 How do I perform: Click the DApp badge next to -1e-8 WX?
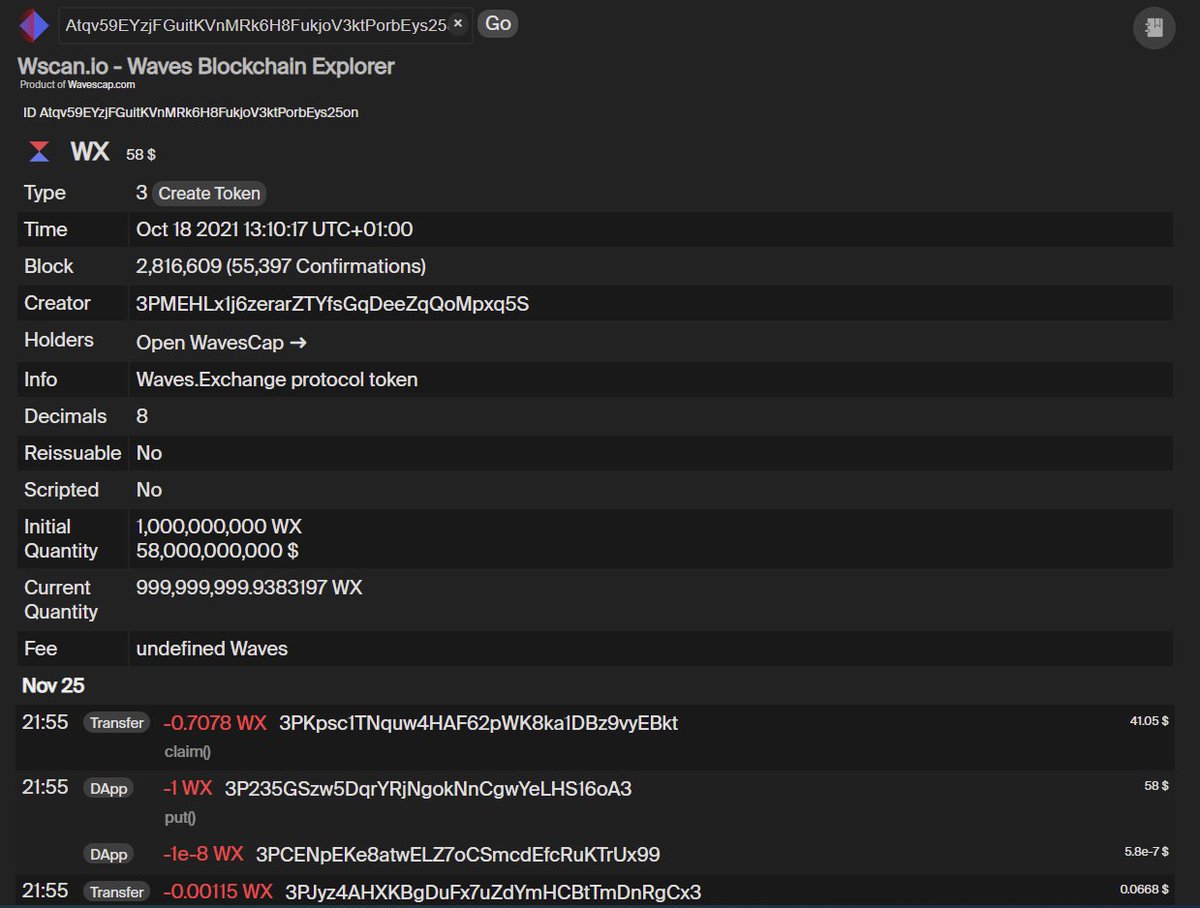(x=108, y=854)
